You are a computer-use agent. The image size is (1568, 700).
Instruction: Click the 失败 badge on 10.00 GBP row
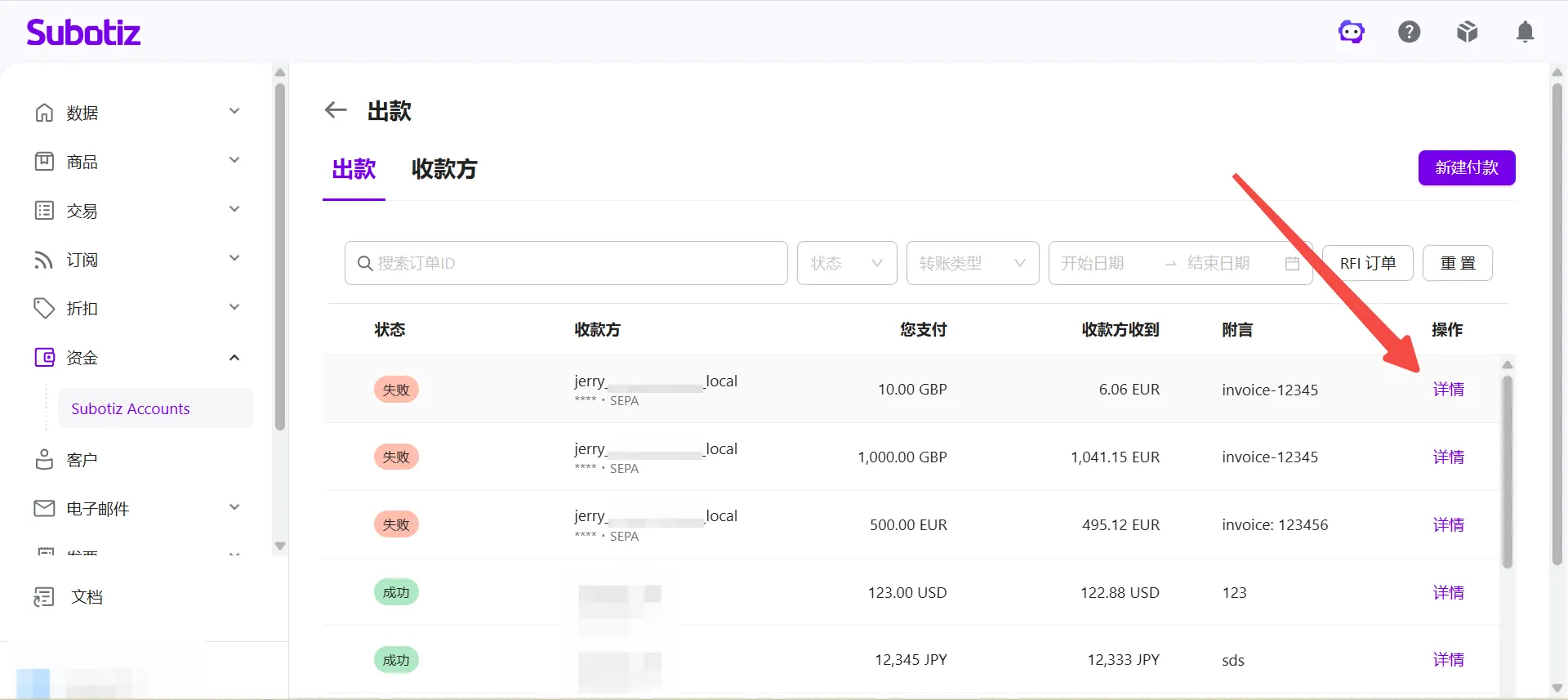tap(396, 390)
